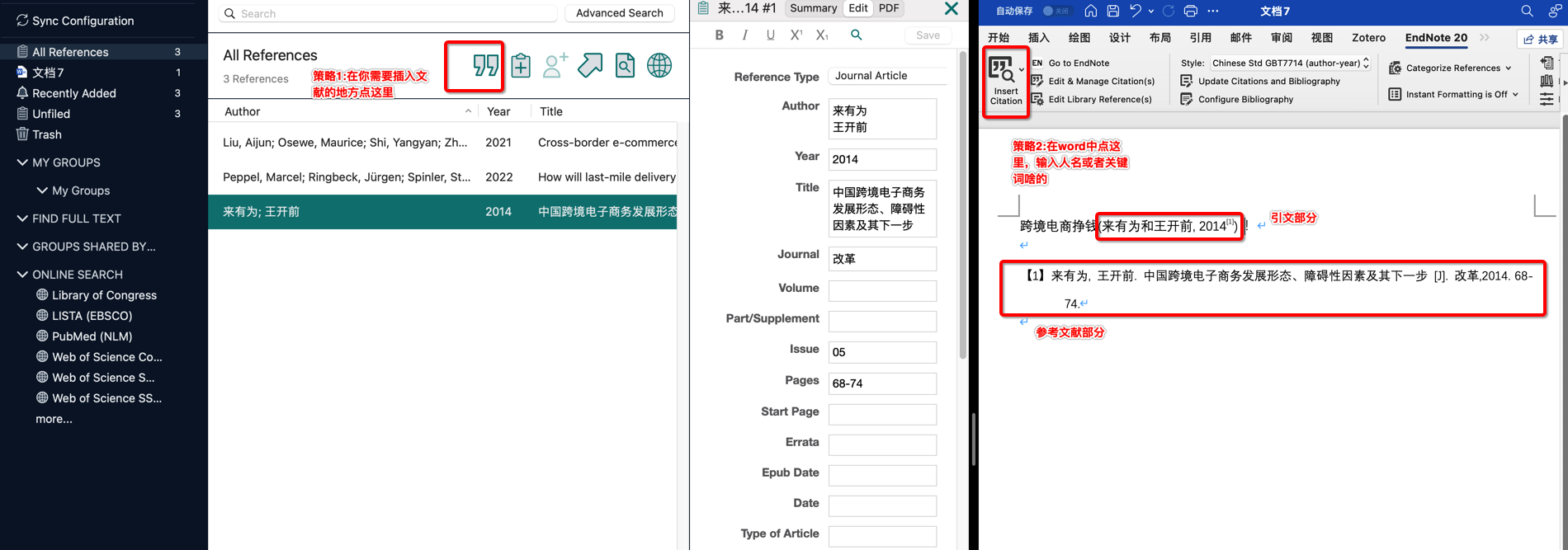This screenshot has width=1568, height=550.
Task: Click the EndNote Search input field
Action: click(389, 13)
